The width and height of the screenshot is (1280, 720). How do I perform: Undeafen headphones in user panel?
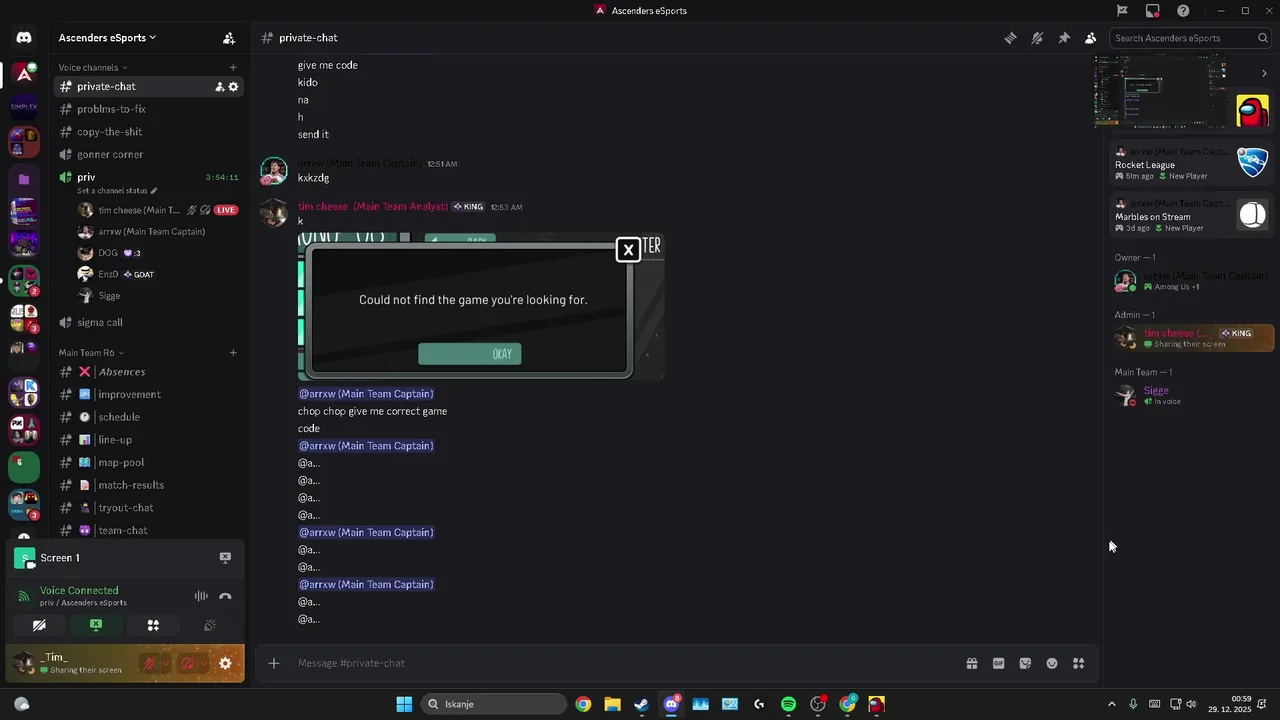click(x=187, y=663)
